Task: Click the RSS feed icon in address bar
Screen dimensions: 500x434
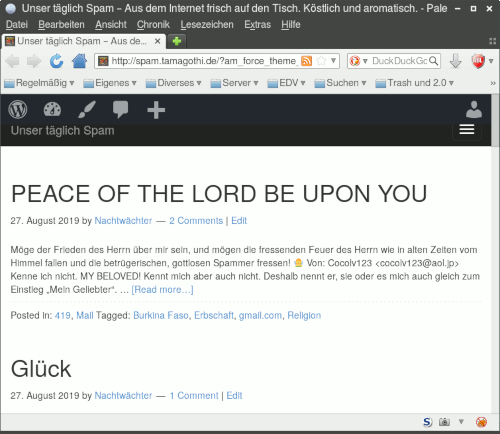Action: (x=306, y=61)
